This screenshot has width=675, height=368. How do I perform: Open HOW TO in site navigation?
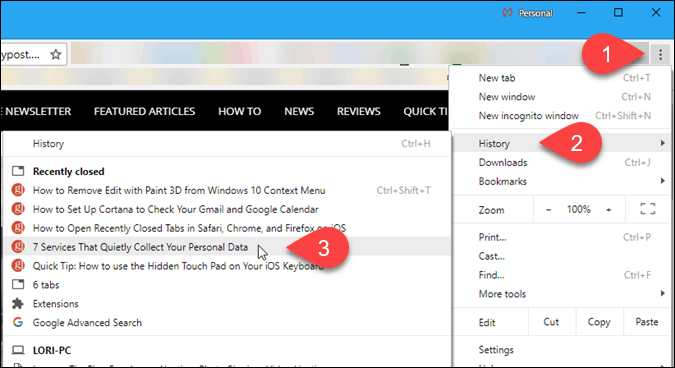[240, 111]
